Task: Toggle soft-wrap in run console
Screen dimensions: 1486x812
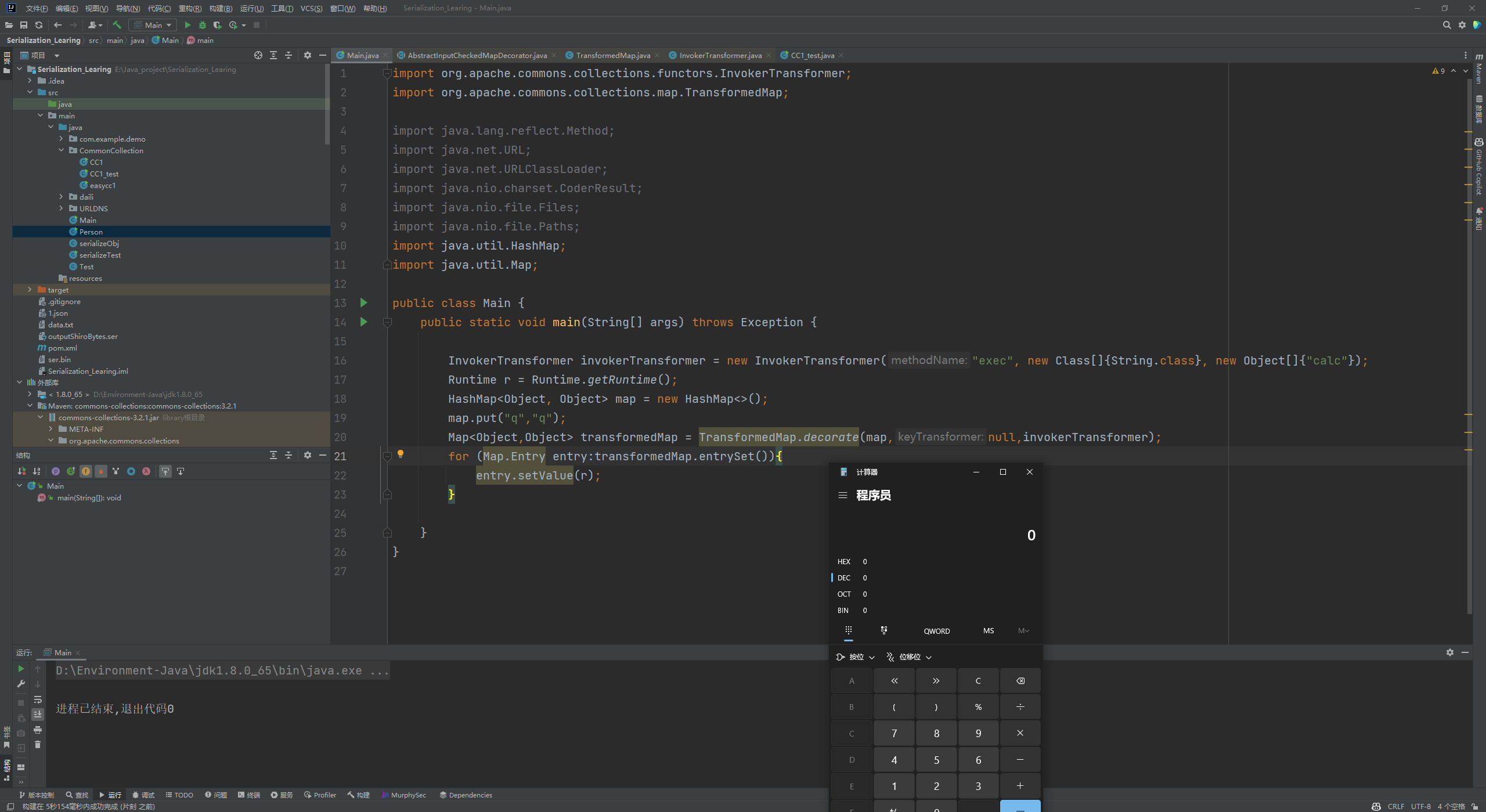Action: click(x=38, y=699)
